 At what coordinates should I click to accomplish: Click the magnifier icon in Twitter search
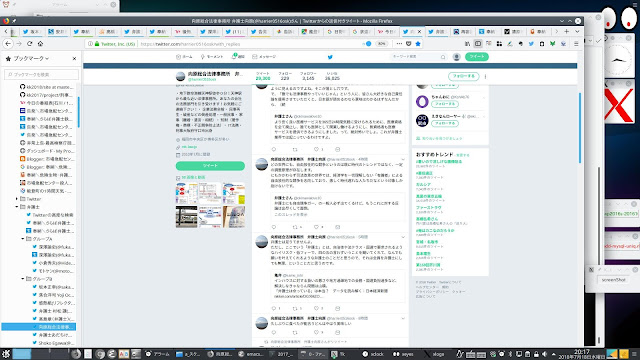443,57
